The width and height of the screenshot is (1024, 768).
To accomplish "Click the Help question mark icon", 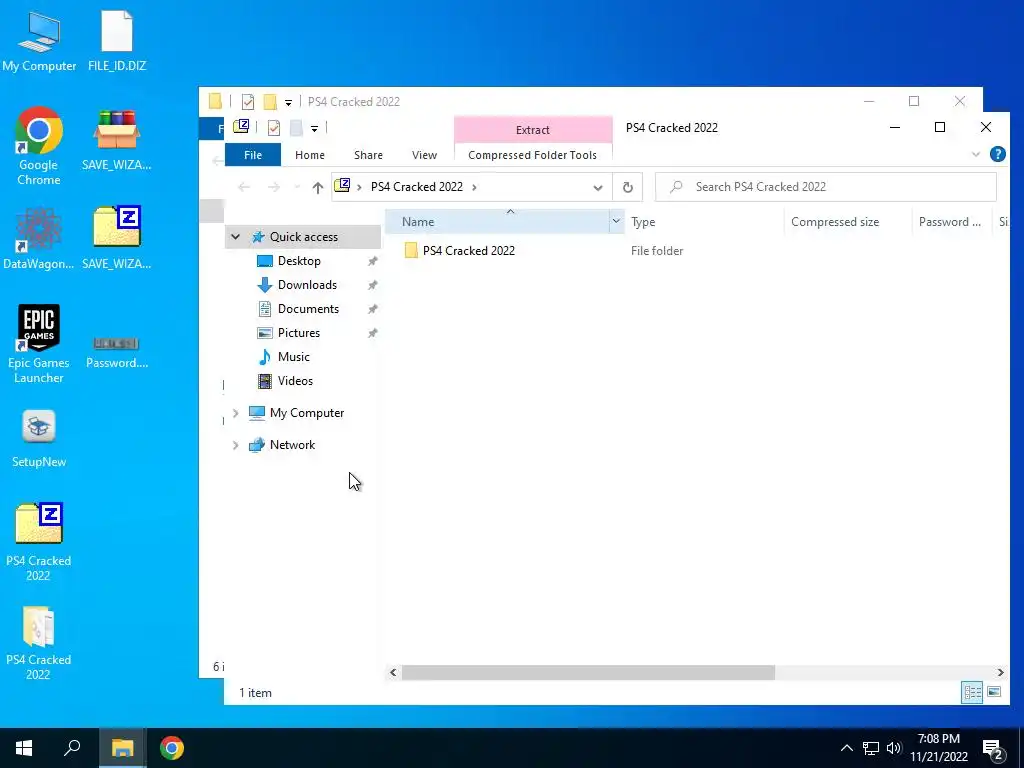I will tap(997, 154).
